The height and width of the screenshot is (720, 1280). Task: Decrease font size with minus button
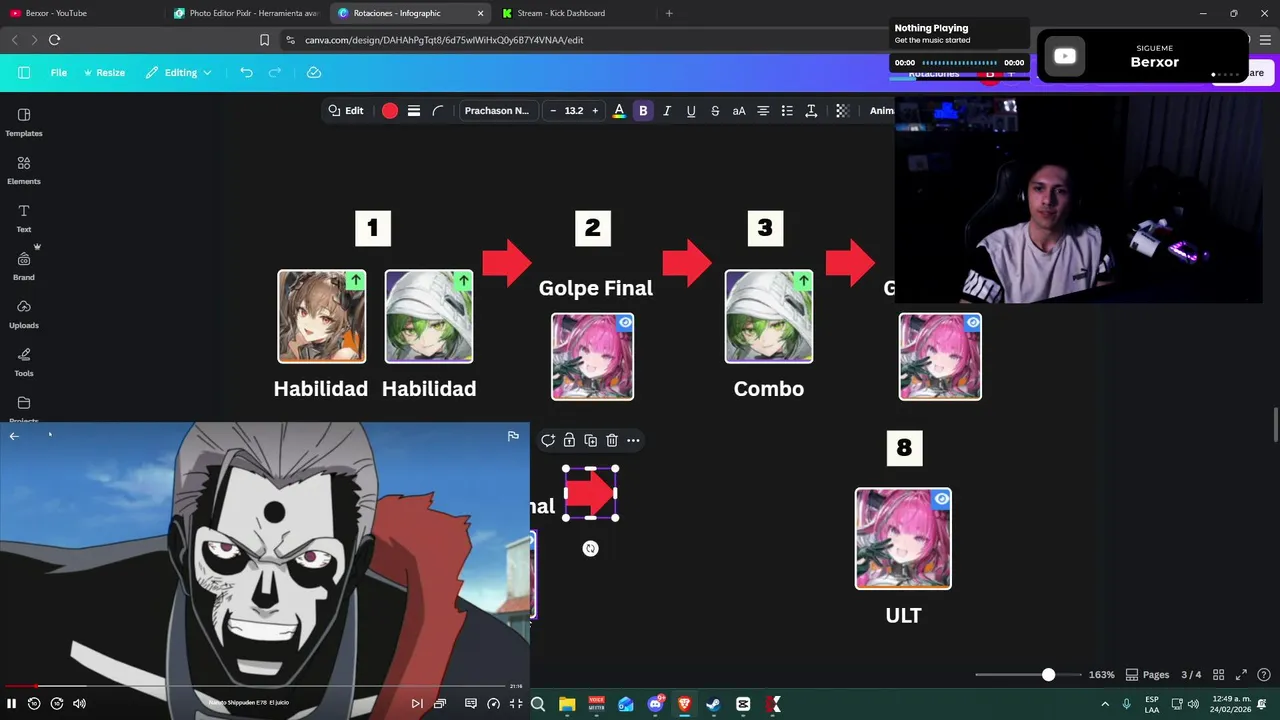(553, 111)
